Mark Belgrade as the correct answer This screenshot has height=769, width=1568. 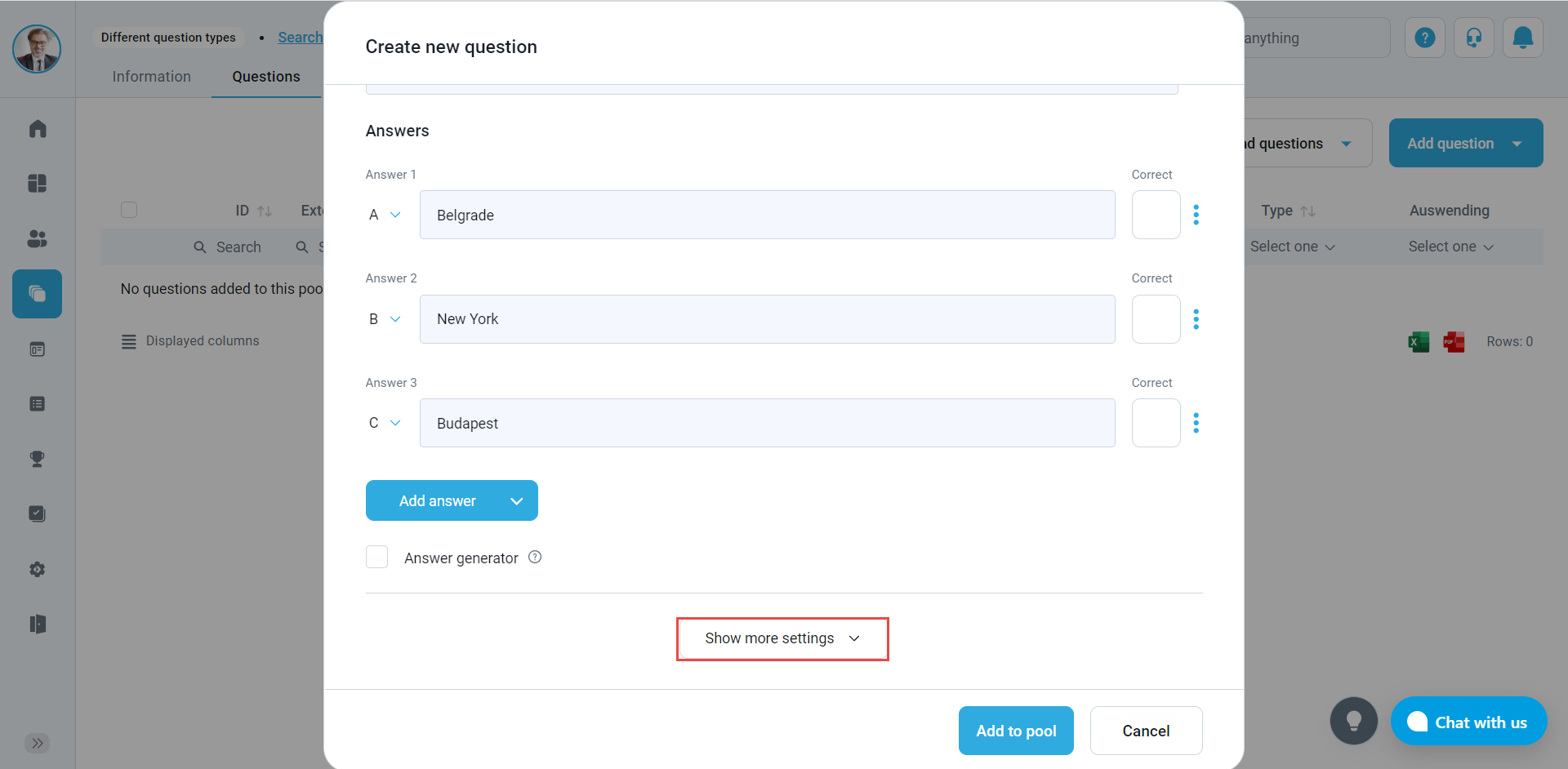pos(1156,215)
